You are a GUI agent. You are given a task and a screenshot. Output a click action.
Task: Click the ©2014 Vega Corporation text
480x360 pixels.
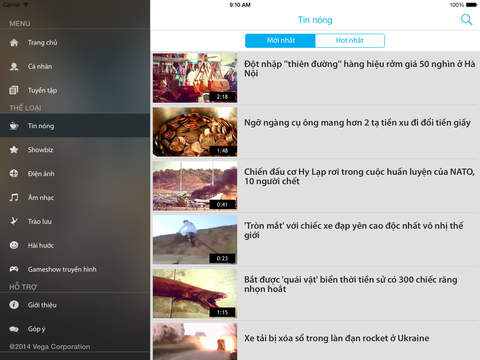click(50, 347)
